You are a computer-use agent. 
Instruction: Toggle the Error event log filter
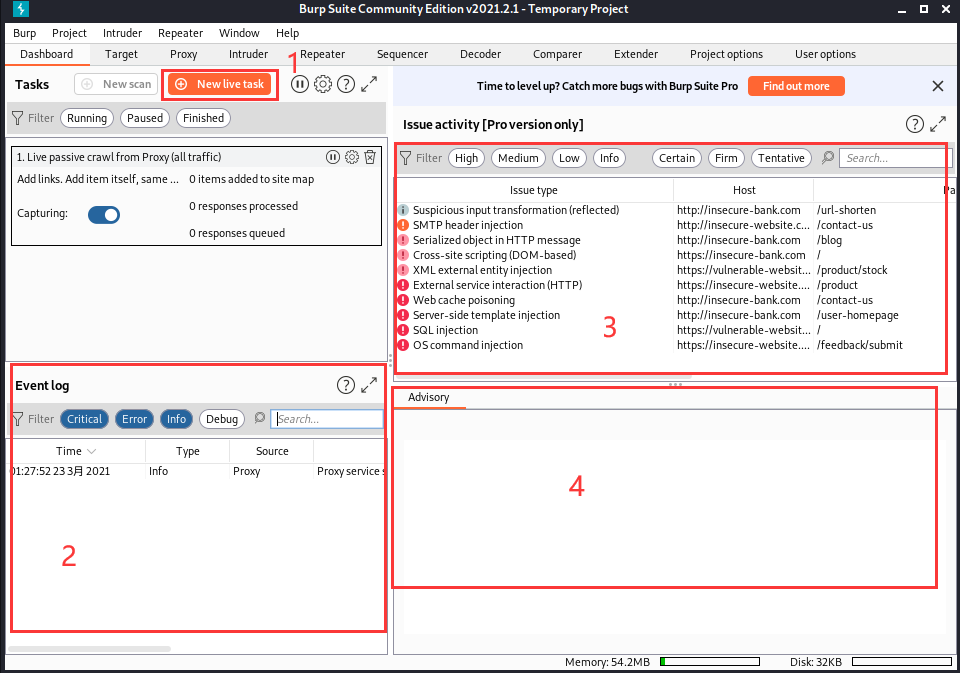pos(134,419)
